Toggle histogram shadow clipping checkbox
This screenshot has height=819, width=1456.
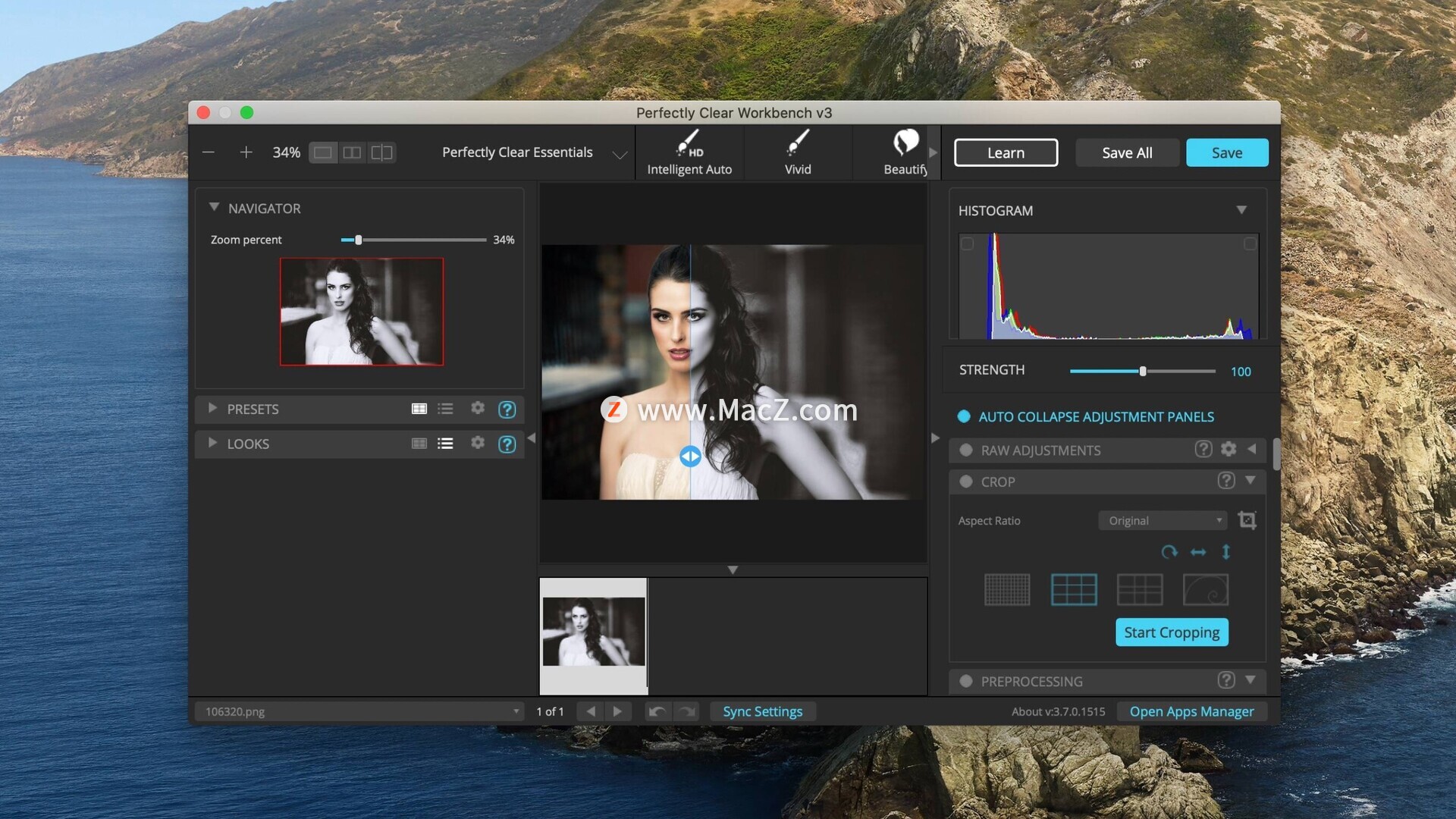968,243
